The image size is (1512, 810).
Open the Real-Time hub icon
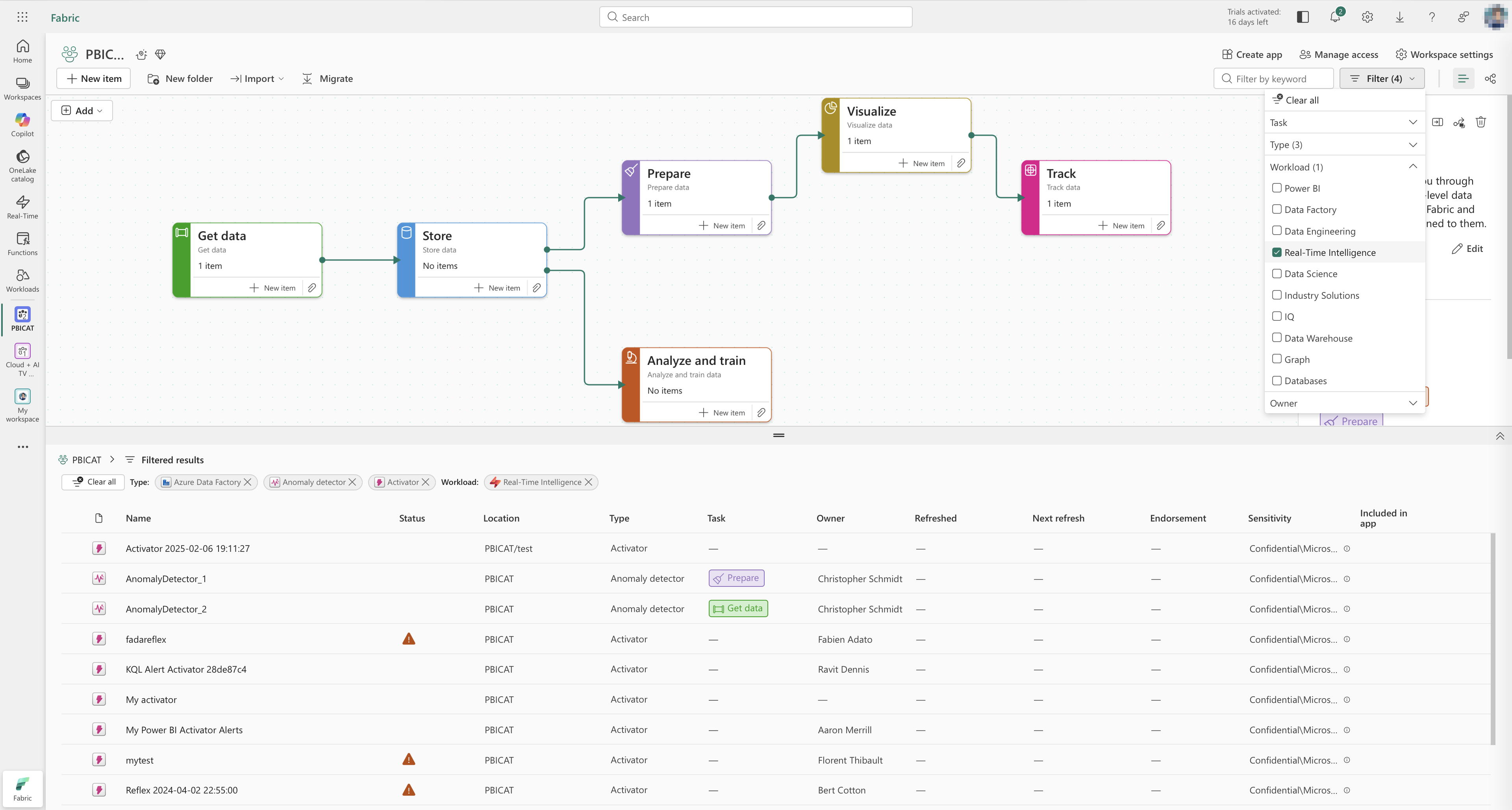[22, 207]
